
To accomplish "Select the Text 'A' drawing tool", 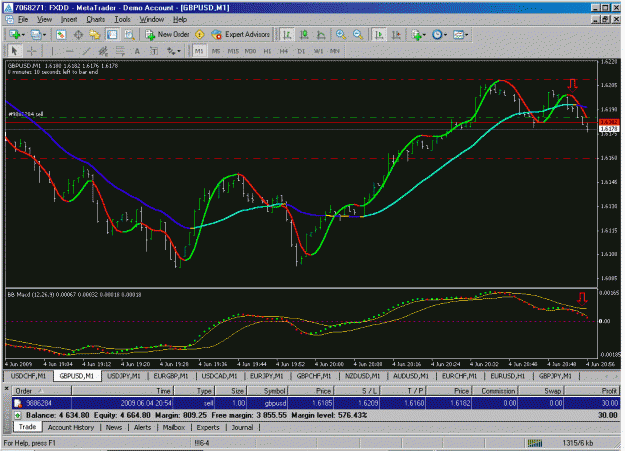I will tap(137, 51).
